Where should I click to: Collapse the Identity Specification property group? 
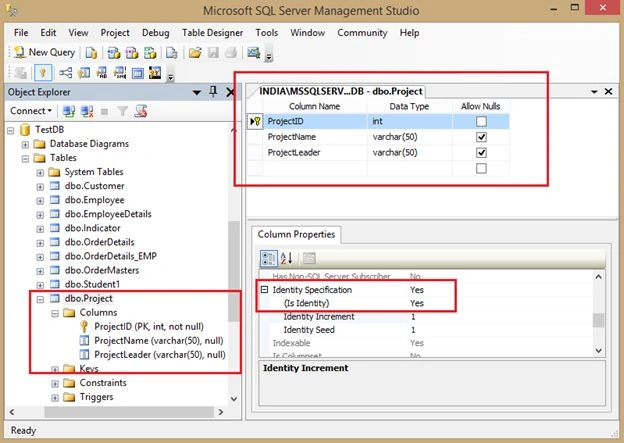tap(264, 289)
